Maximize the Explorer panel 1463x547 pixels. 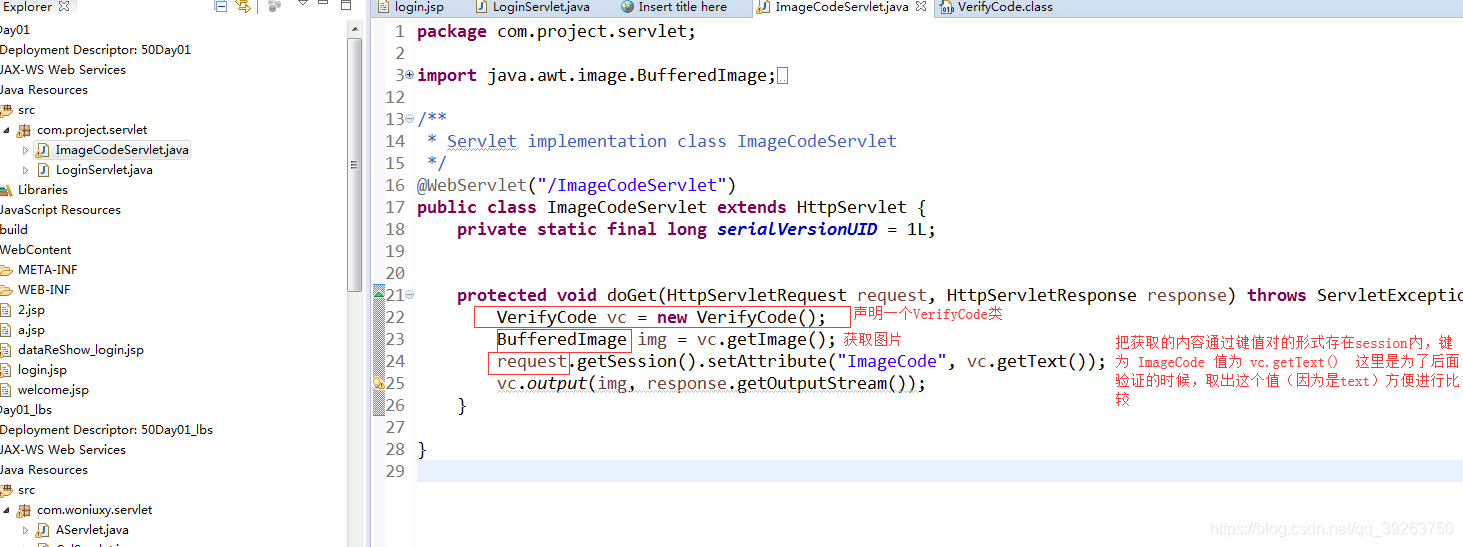[346, 5]
